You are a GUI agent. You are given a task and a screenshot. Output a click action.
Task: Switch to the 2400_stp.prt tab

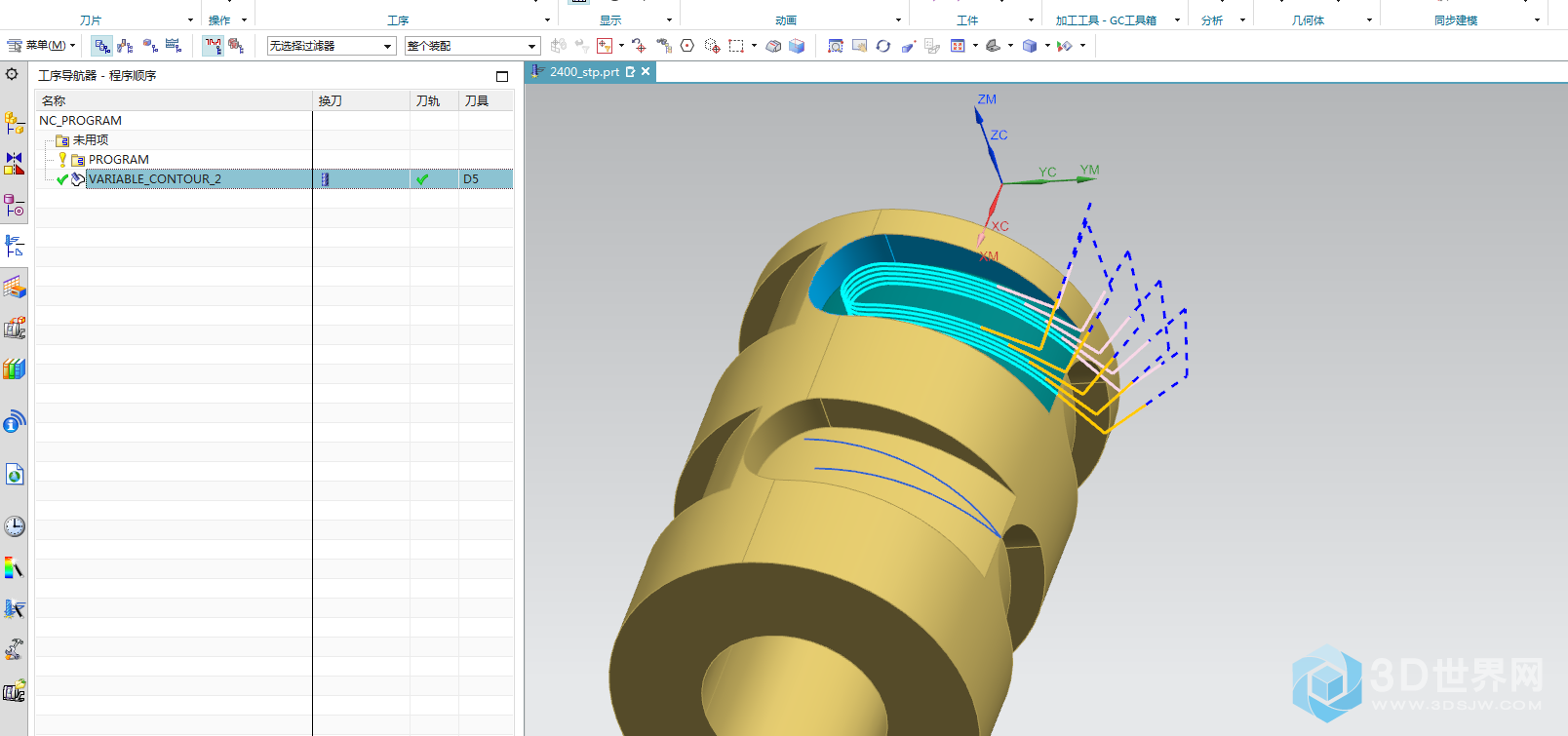point(583,72)
